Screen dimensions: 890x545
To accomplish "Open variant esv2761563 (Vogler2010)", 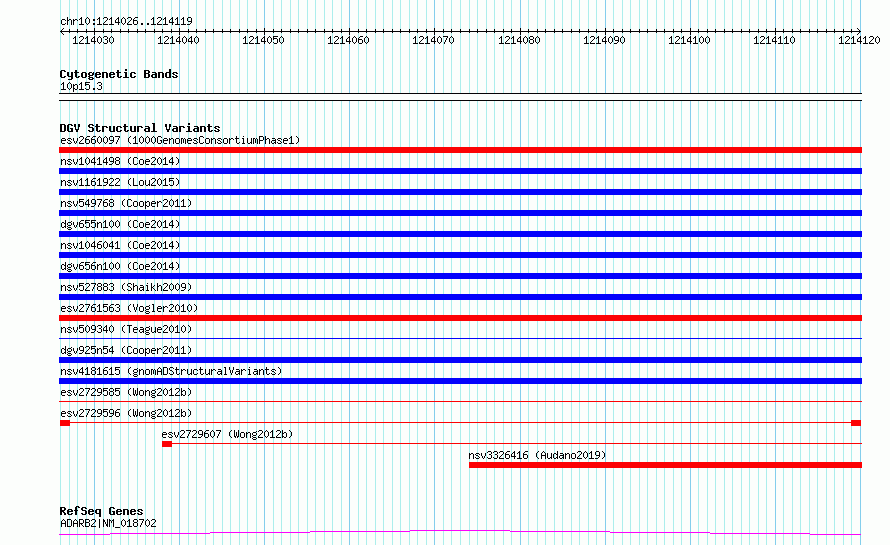I will click(129, 308).
